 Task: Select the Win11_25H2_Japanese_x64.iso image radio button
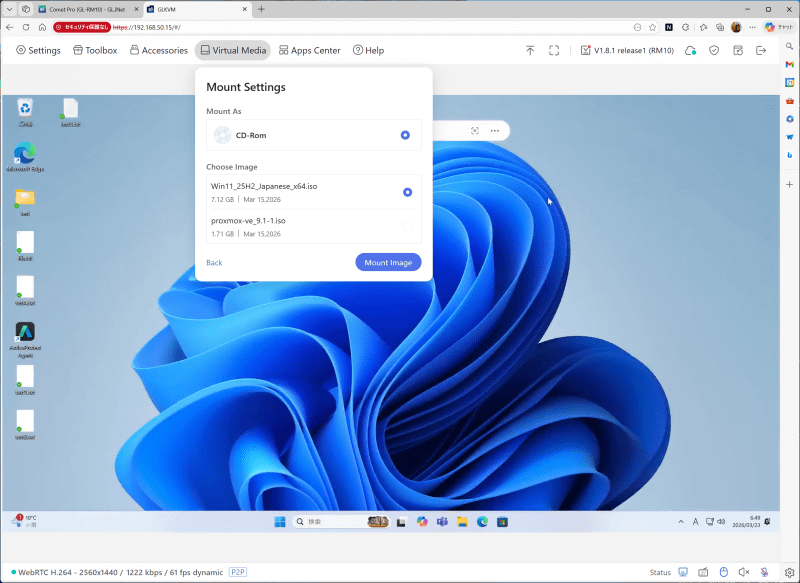click(x=407, y=192)
